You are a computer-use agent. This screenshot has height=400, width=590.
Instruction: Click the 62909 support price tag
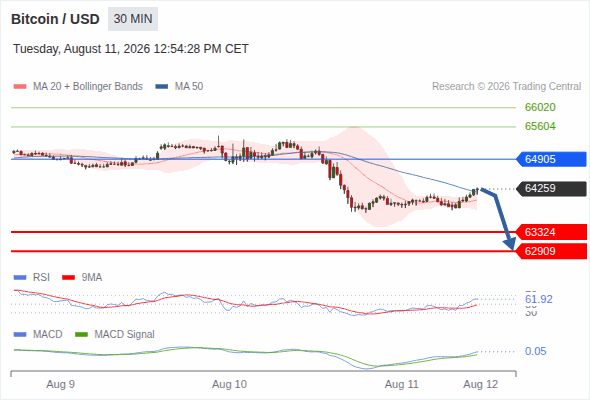[x=550, y=251]
